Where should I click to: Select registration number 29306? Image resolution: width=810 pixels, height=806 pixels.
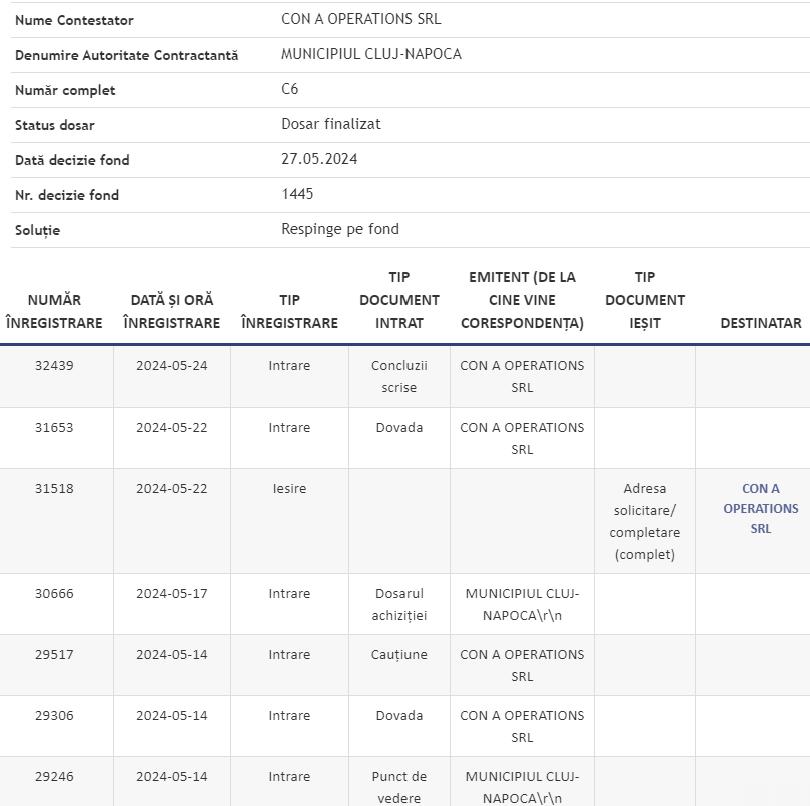coord(54,716)
